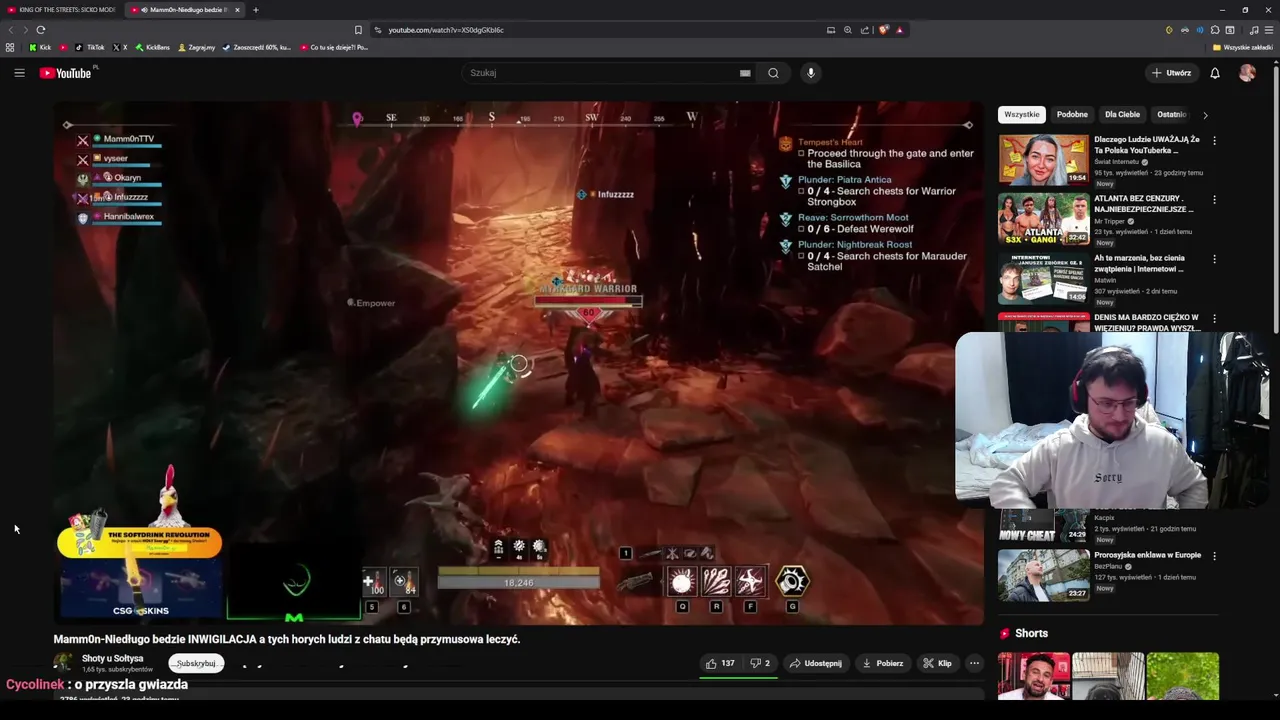Share this page using the address bar share icon

pos(865,30)
